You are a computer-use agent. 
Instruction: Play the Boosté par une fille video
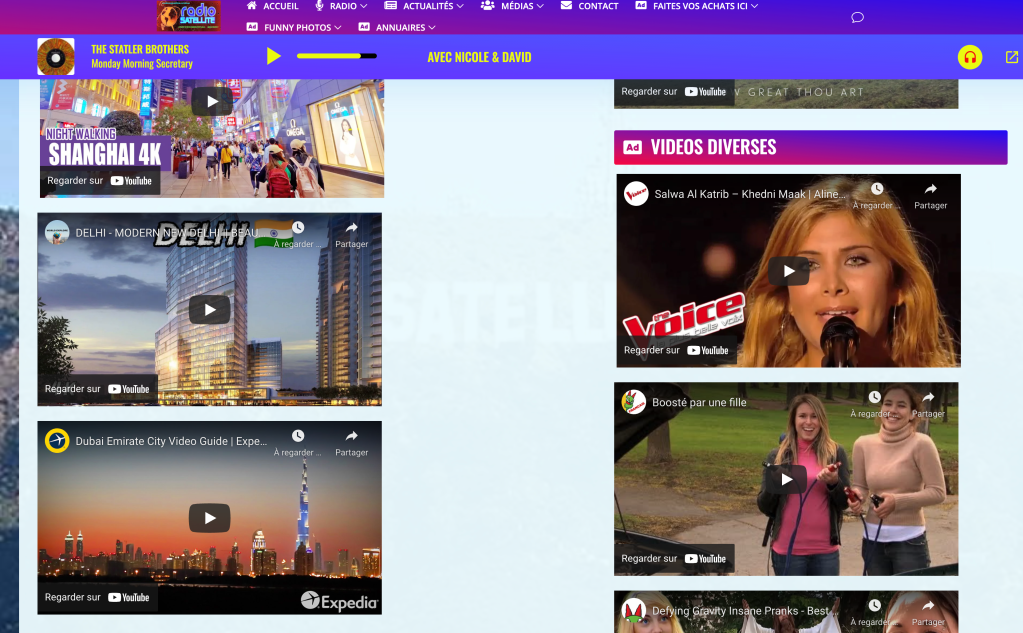(x=786, y=479)
